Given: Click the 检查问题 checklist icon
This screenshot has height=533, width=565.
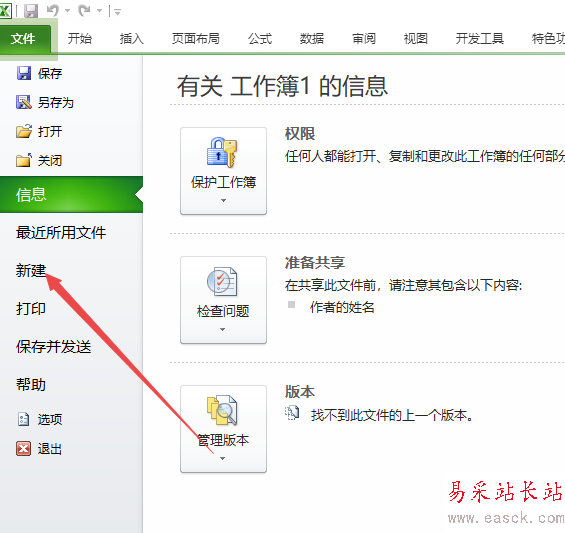Looking at the screenshot, I should (222, 281).
